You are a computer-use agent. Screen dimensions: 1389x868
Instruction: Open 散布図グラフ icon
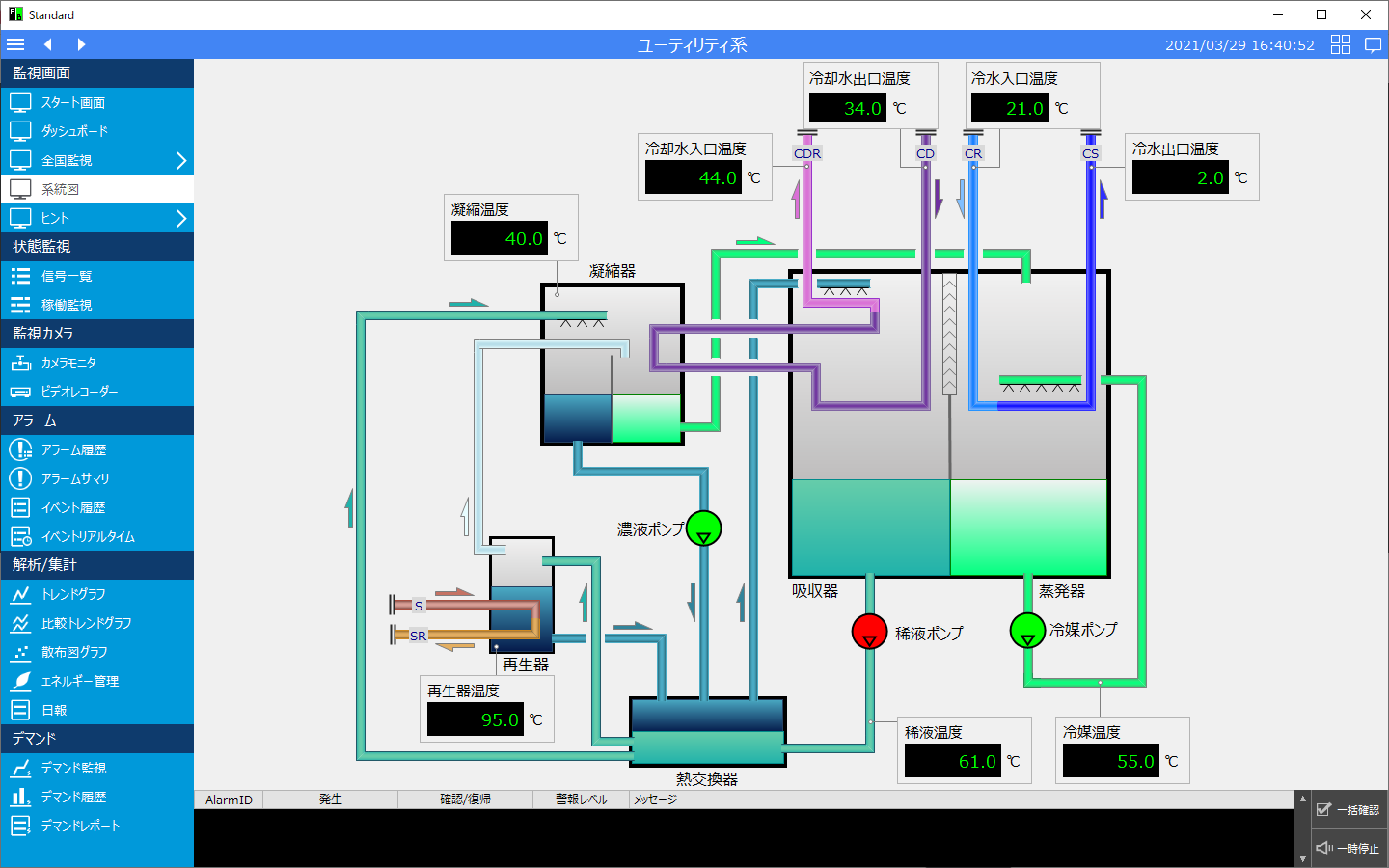coord(20,652)
